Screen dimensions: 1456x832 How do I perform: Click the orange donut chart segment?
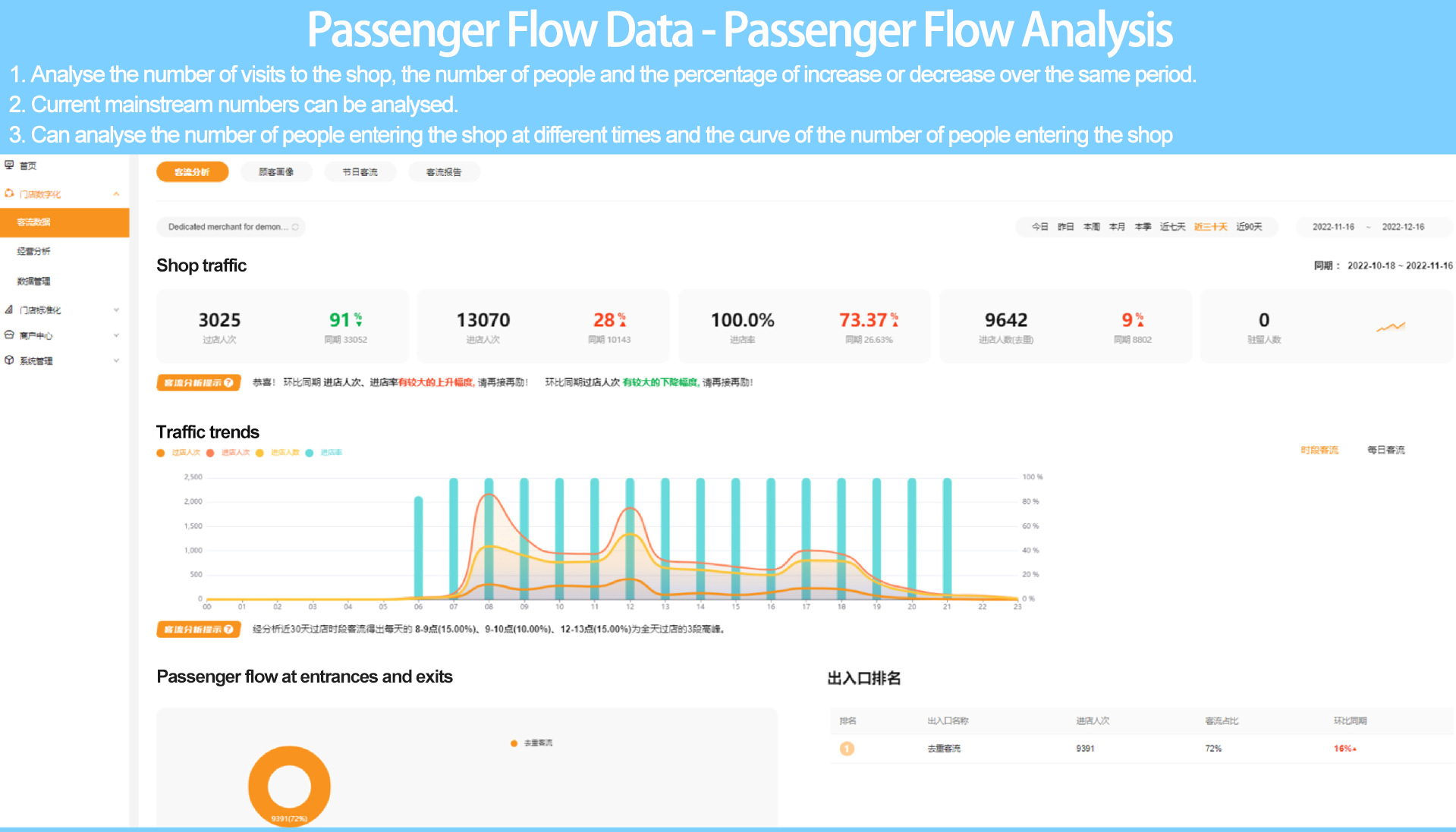[289, 786]
